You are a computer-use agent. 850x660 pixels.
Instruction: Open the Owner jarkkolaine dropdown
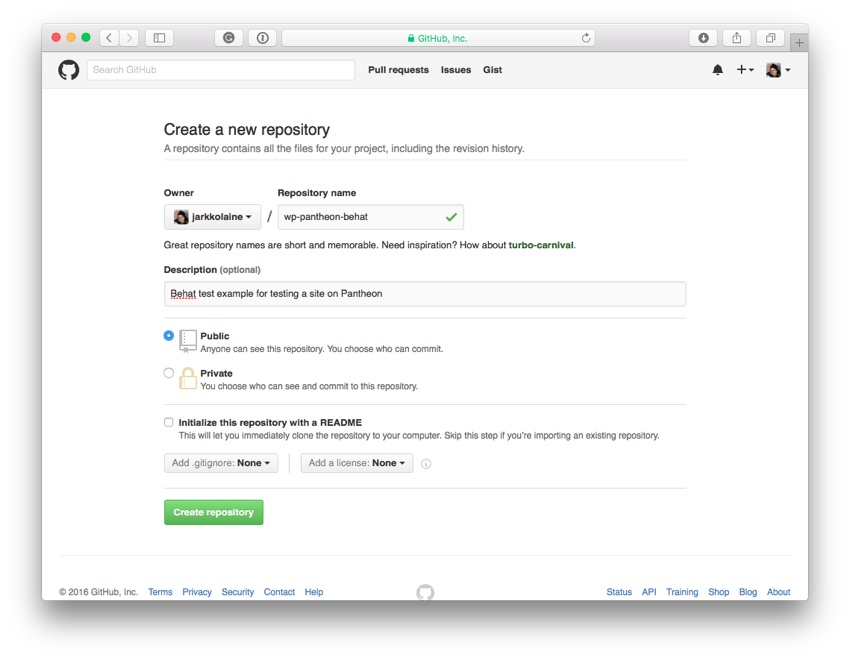click(x=212, y=217)
